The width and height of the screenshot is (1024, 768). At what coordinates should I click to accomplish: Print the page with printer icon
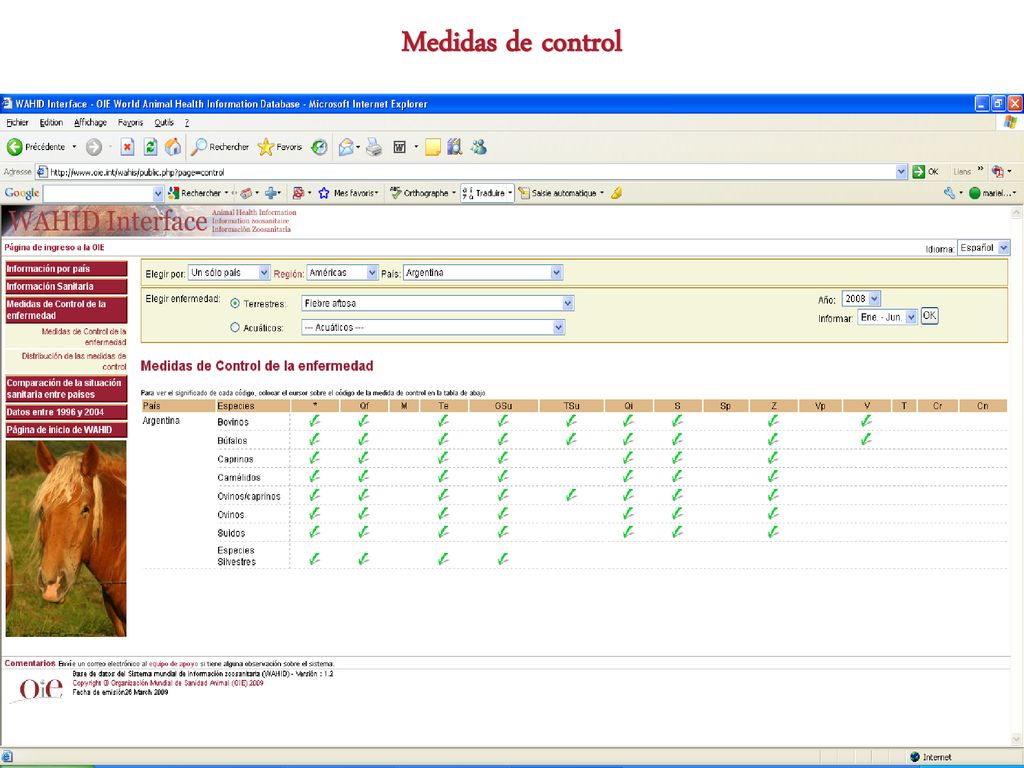click(x=374, y=148)
